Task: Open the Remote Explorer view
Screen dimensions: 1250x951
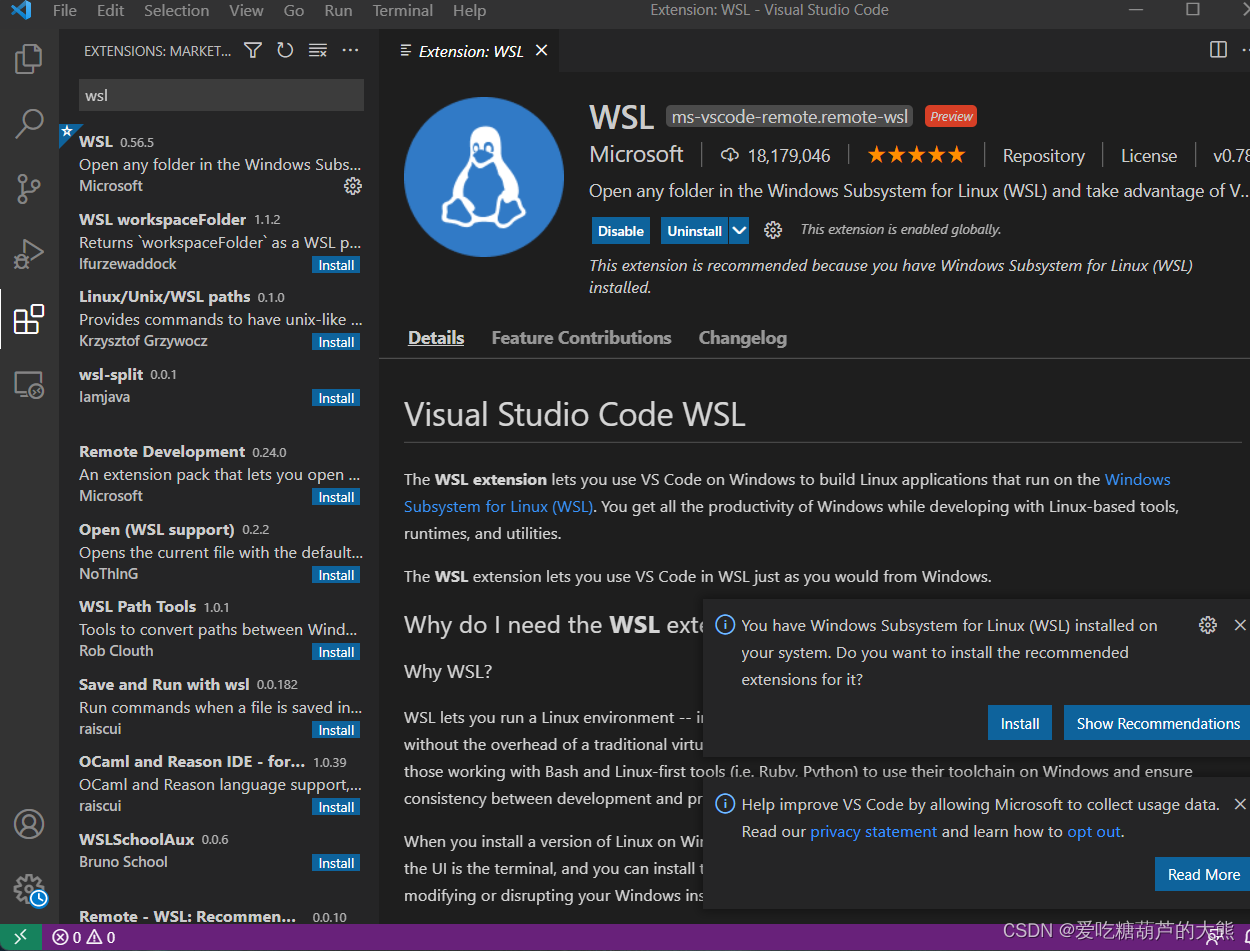Action: pos(28,384)
